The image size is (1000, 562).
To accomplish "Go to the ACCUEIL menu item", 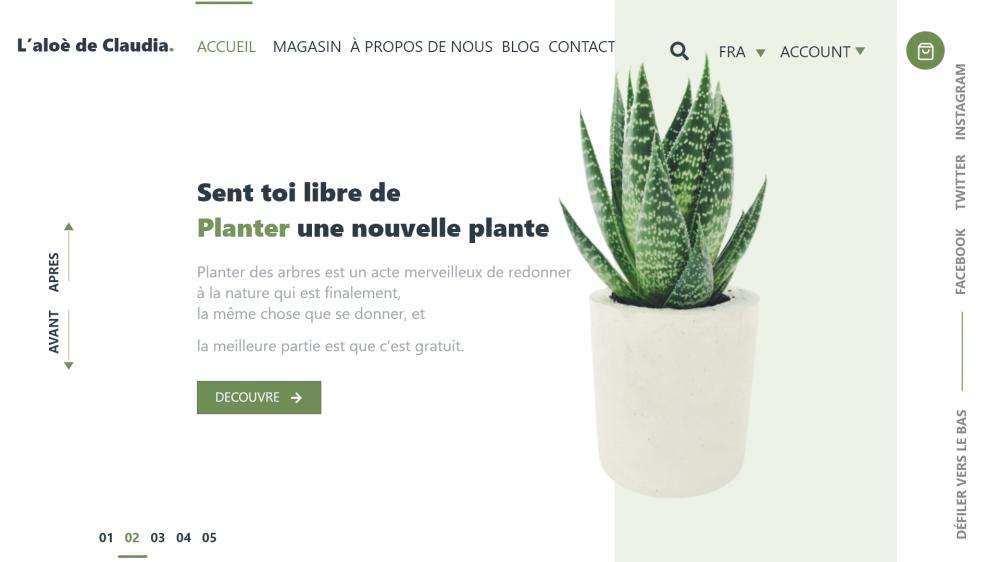I will click(x=226, y=47).
